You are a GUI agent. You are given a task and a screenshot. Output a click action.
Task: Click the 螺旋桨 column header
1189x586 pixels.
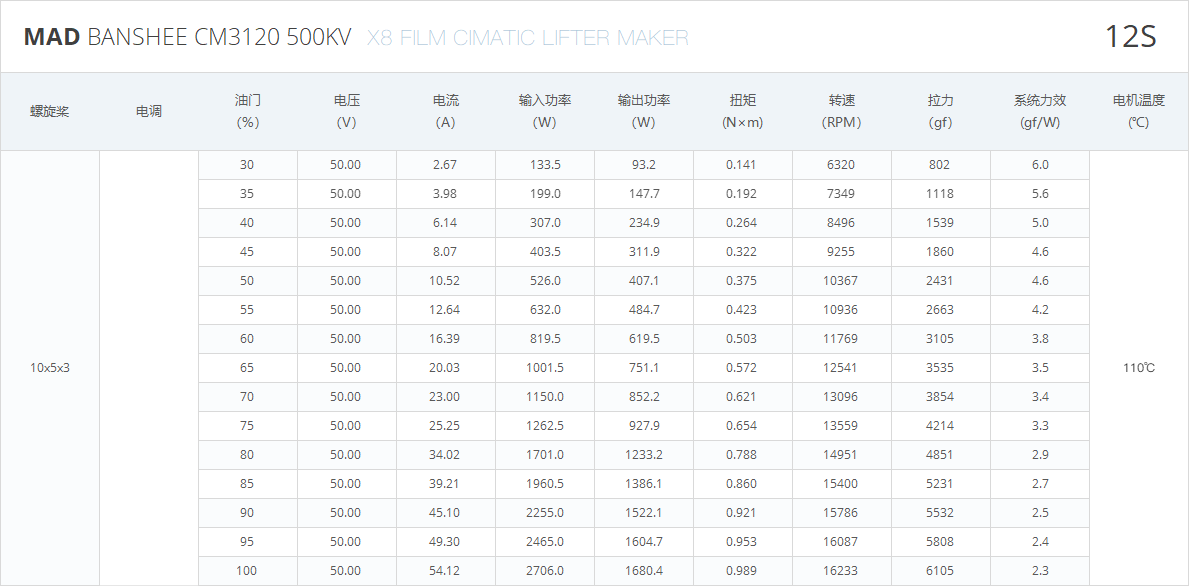[x=50, y=111]
